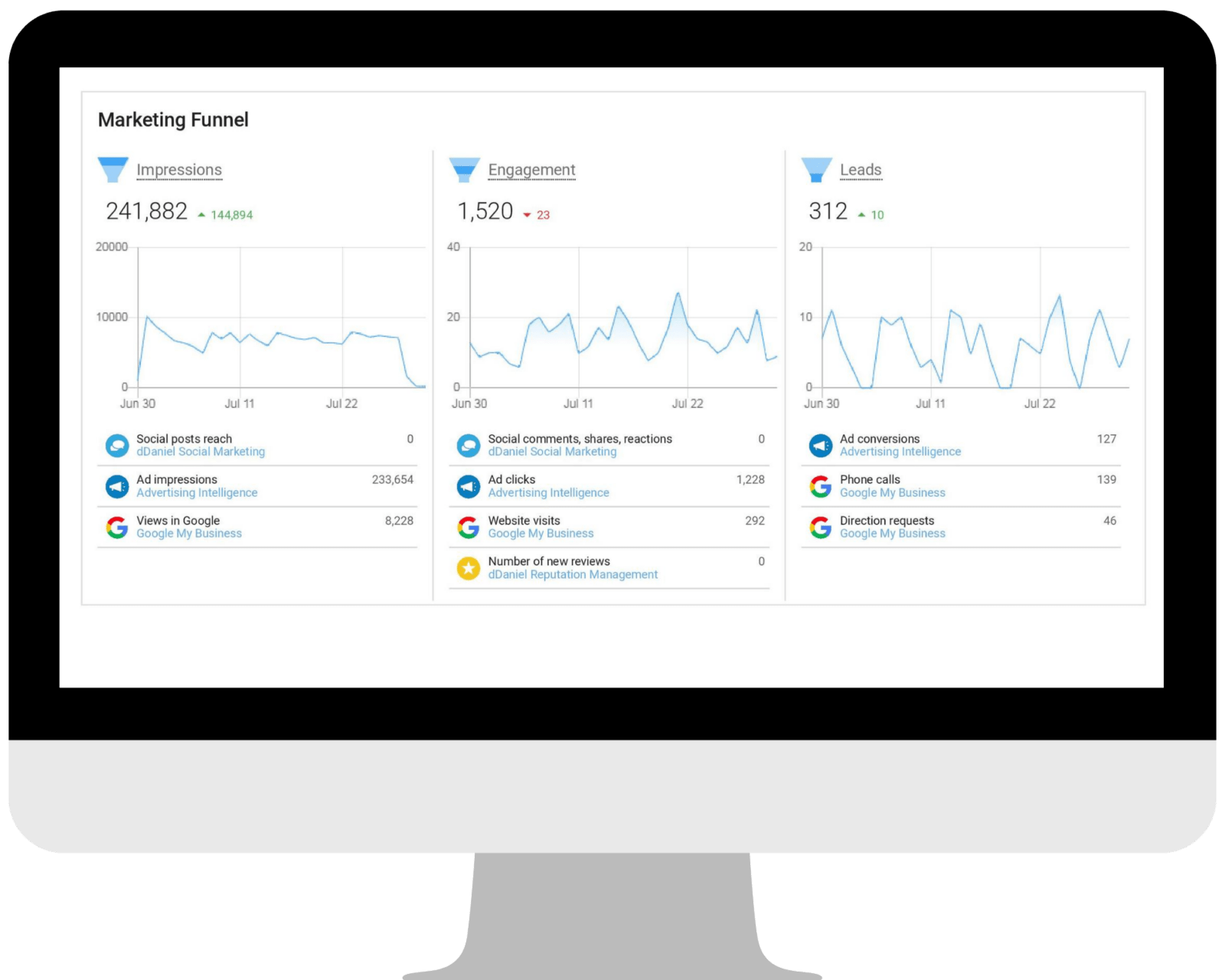
Task: Open Google My Business under Website visits
Action: 541,534
